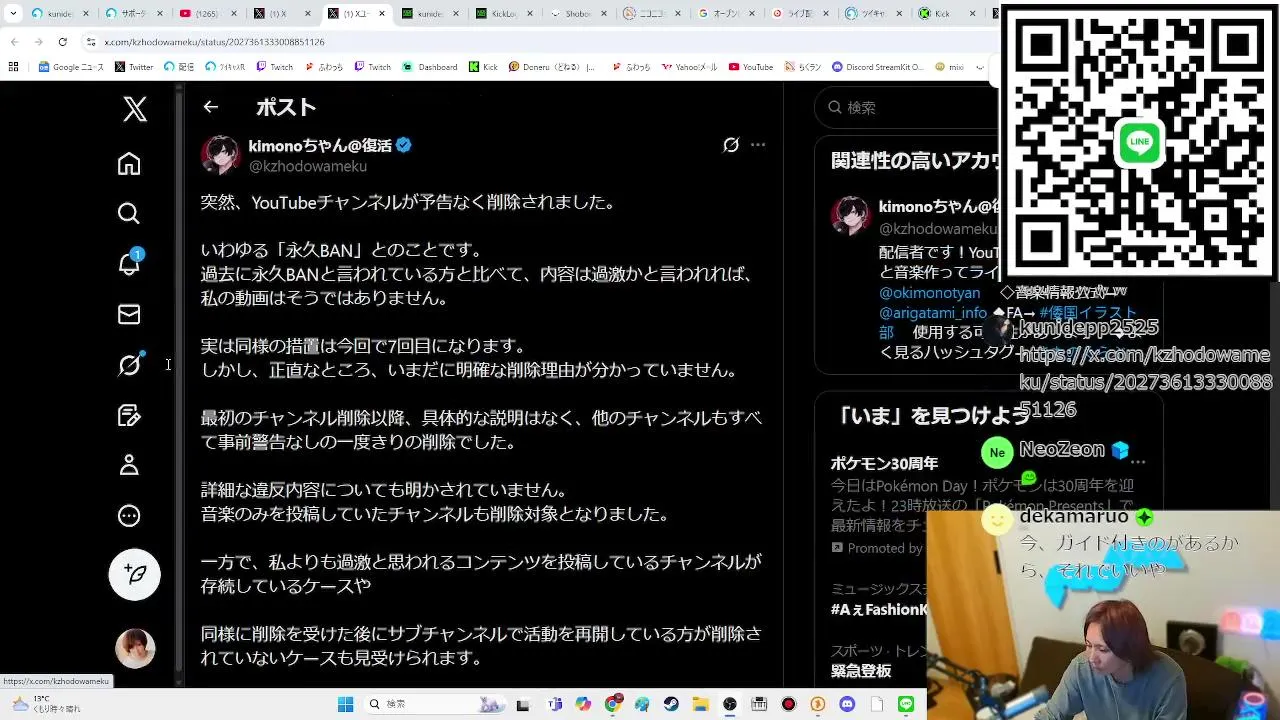Click the kimonoちゃん@復活 display name on post
This screenshot has width=1280, height=720.
click(320, 145)
